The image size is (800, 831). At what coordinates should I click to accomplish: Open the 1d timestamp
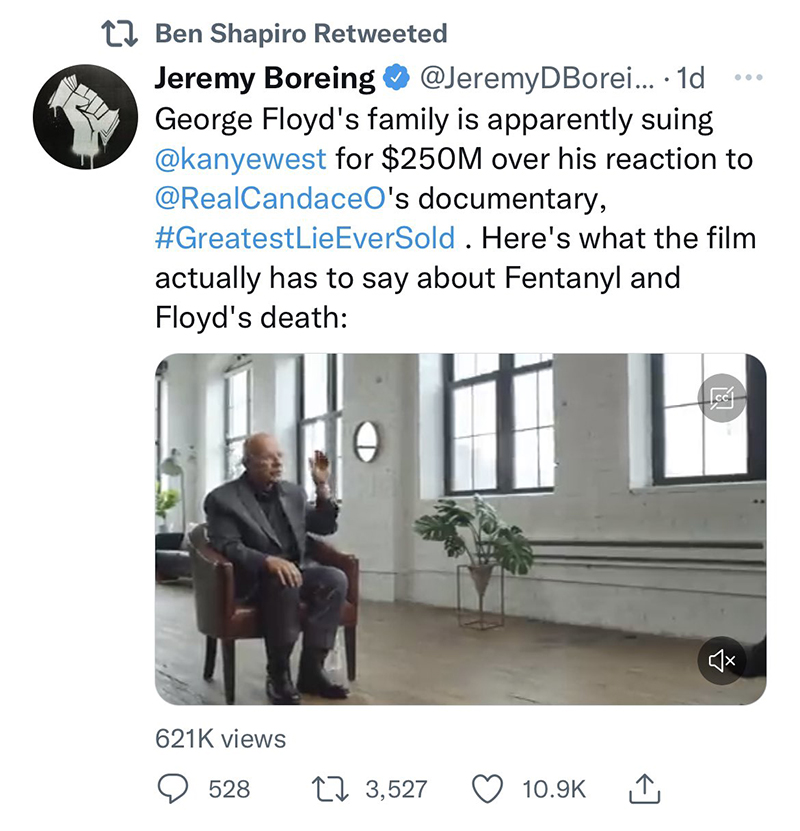(691, 78)
